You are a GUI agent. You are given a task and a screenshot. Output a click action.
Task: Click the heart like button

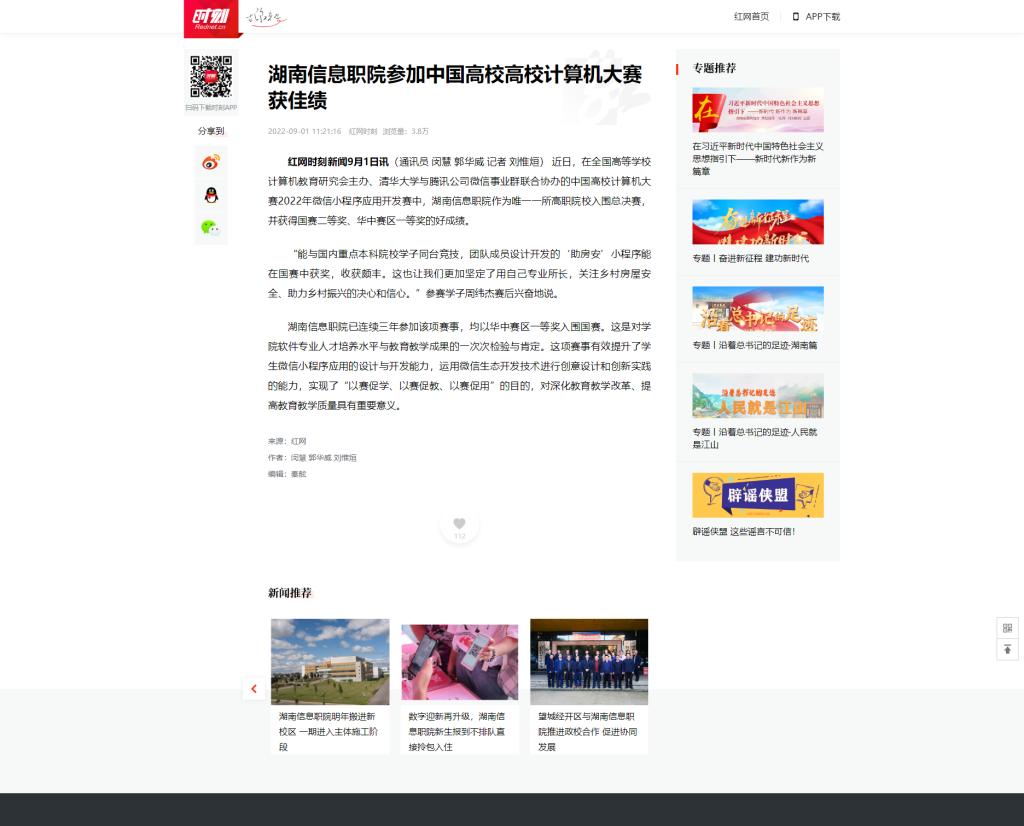(459, 524)
